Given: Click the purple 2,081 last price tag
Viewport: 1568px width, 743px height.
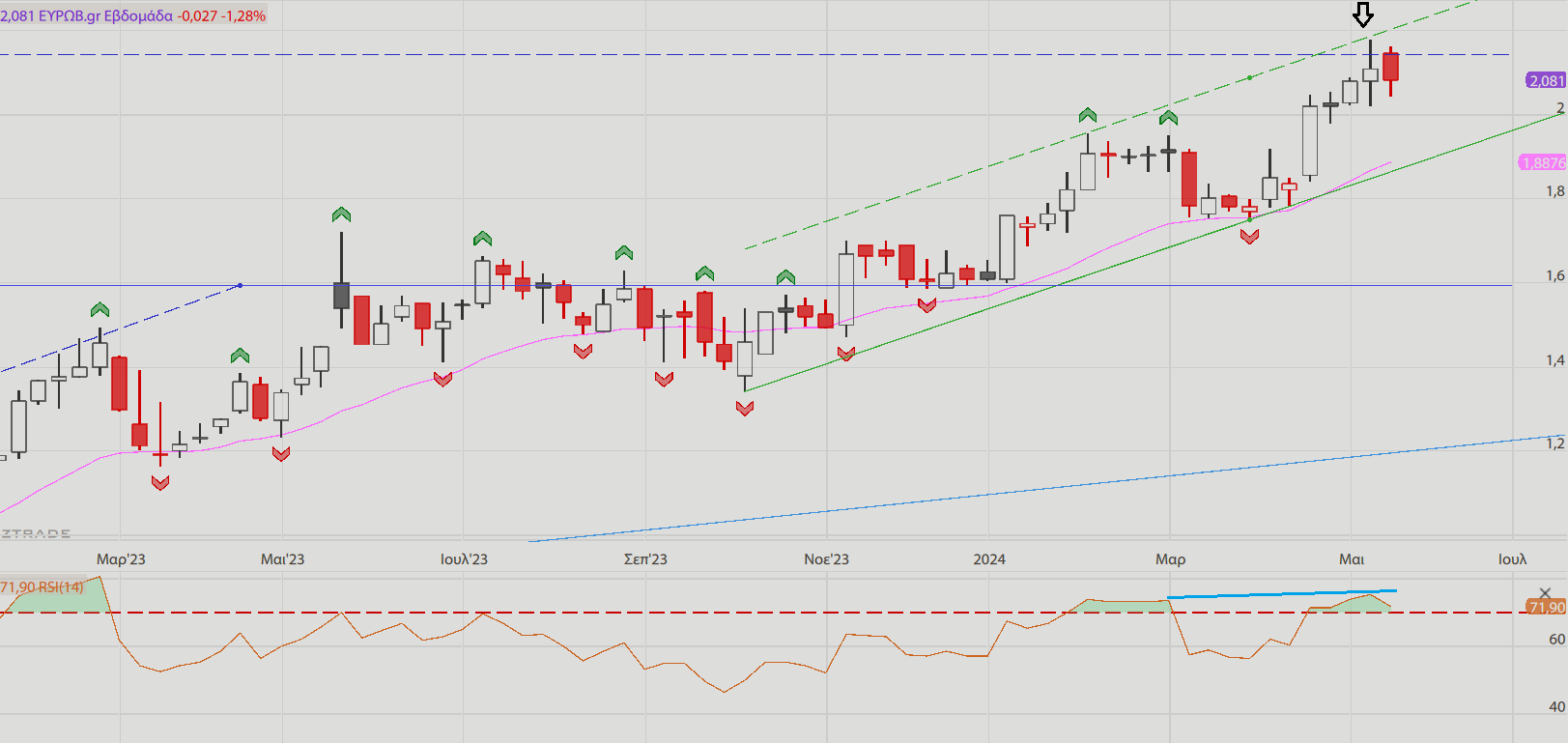Looking at the screenshot, I should click(1546, 81).
